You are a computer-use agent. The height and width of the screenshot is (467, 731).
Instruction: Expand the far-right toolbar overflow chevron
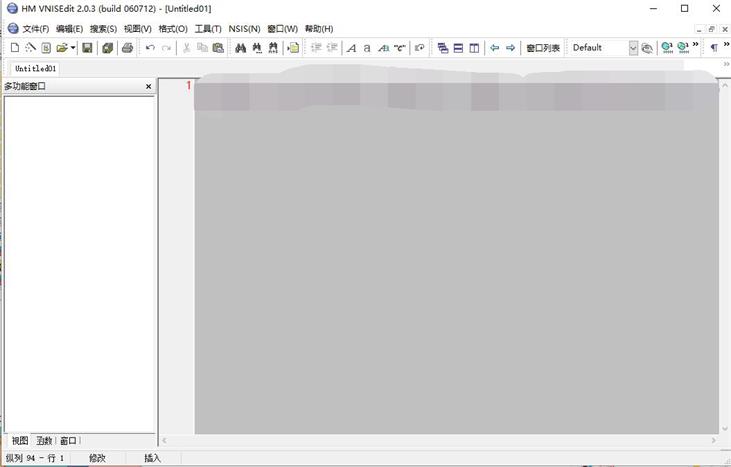tap(726, 45)
